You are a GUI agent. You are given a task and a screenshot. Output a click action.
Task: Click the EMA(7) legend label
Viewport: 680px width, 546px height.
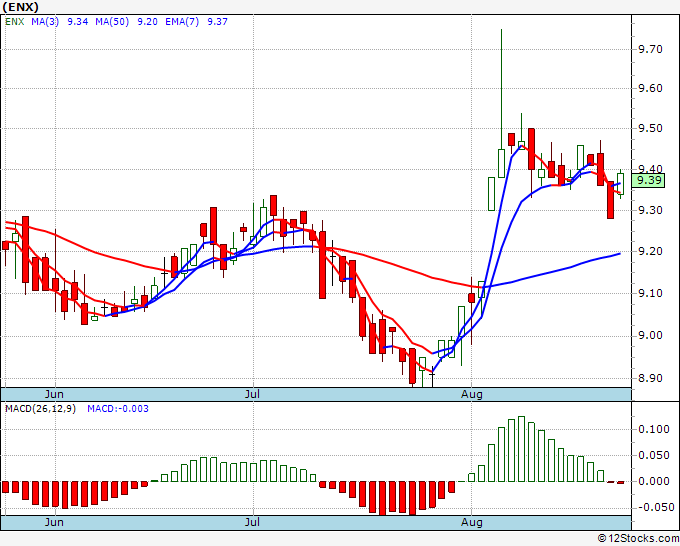click(x=182, y=22)
